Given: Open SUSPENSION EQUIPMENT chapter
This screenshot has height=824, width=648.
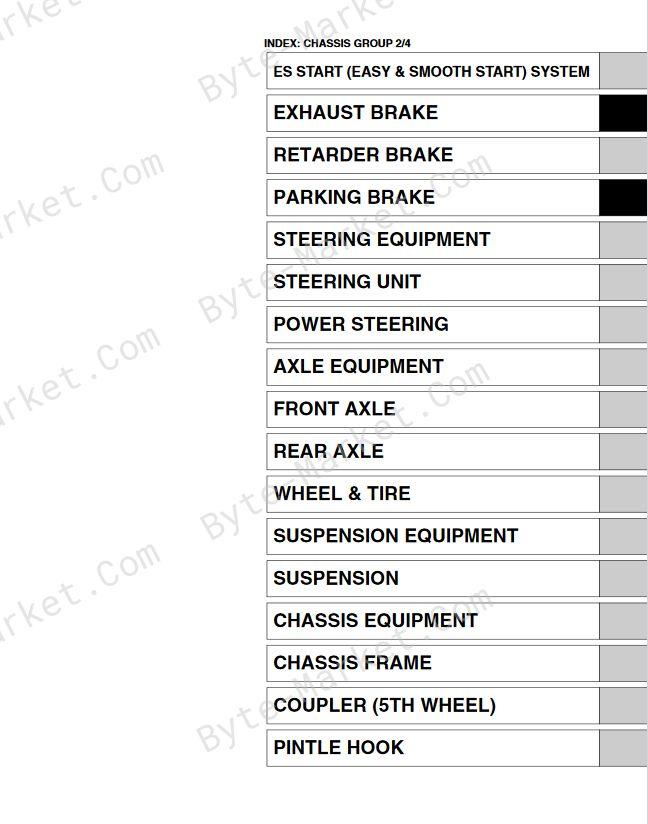Looking at the screenshot, I should pyautogui.click(x=433, y=536).
